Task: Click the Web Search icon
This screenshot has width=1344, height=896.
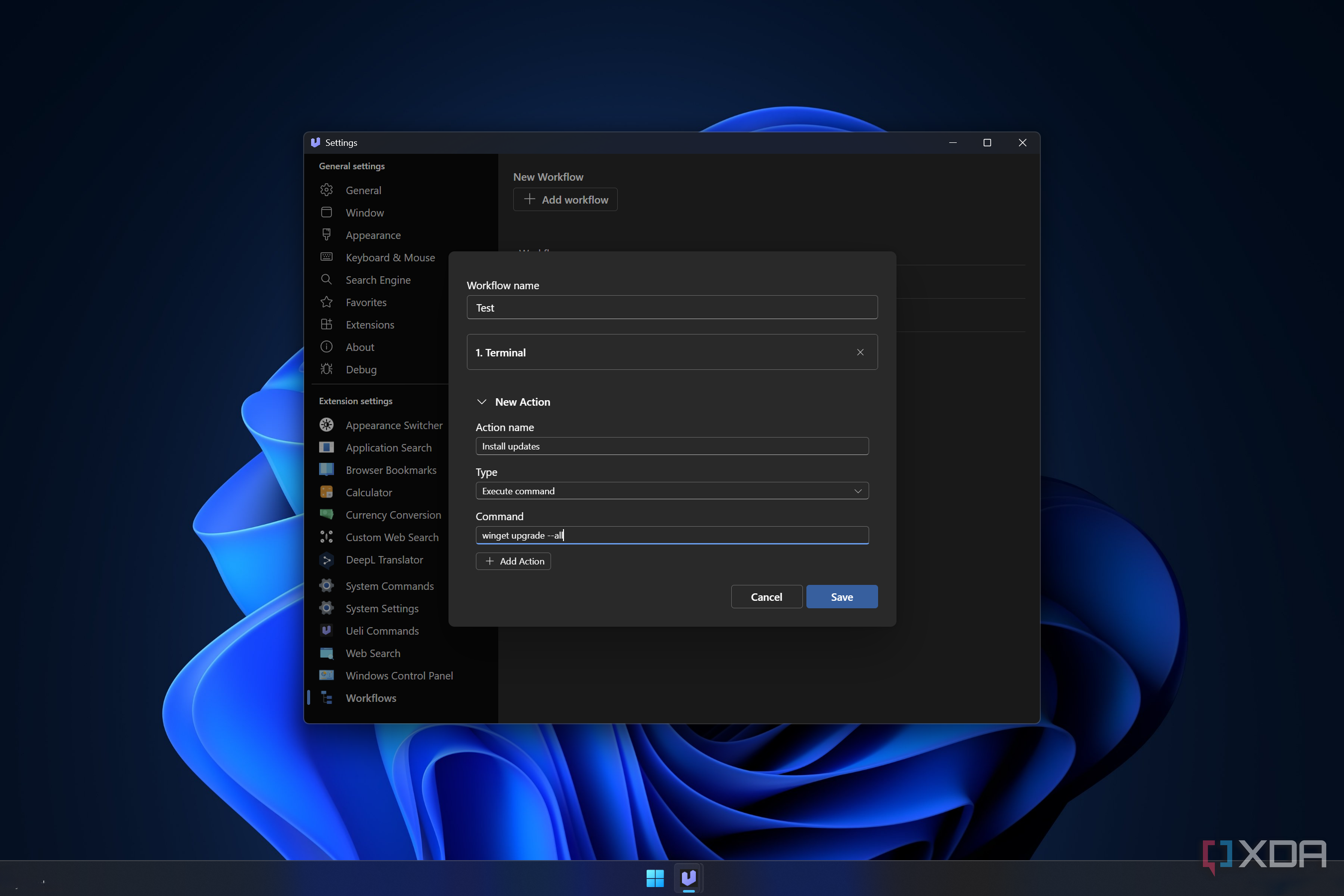Action: pyautogui.click(x=326, y=653)
